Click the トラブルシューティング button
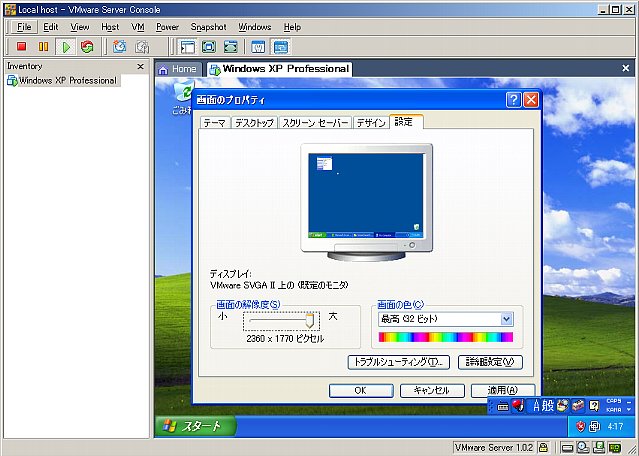 click(x=398, y=362)
